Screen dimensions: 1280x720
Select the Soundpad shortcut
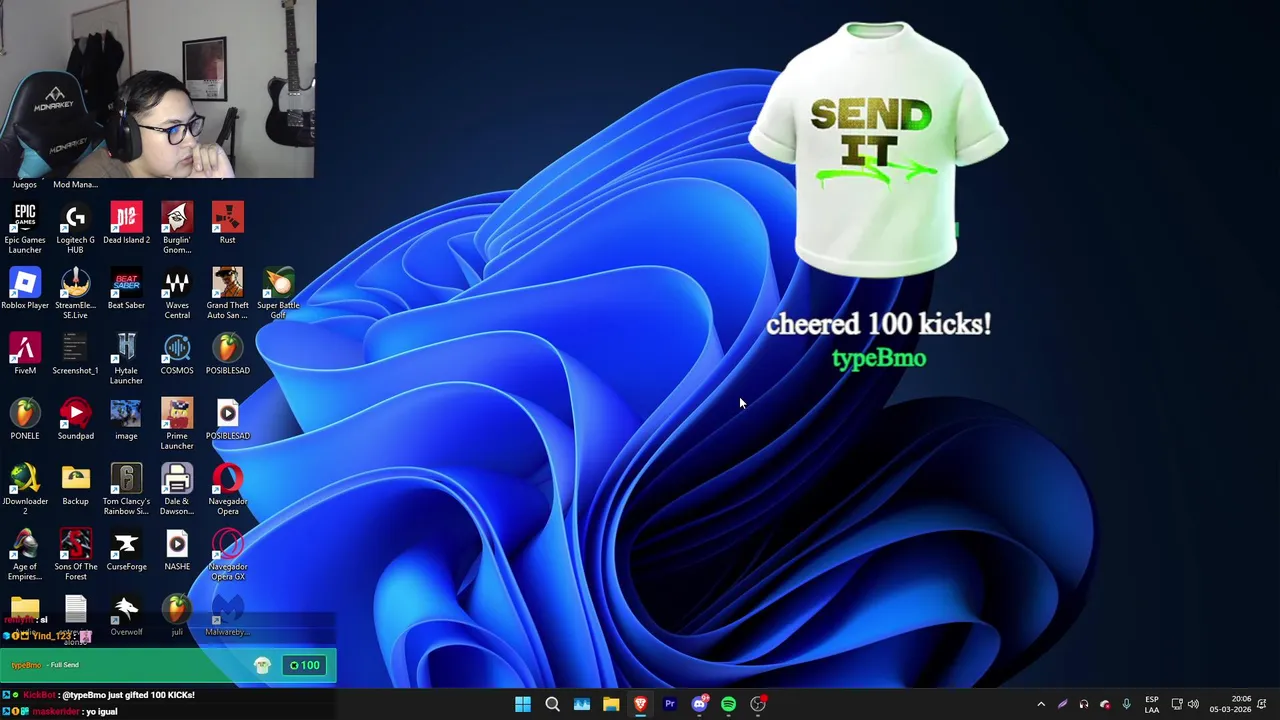[x=75, y=419]
